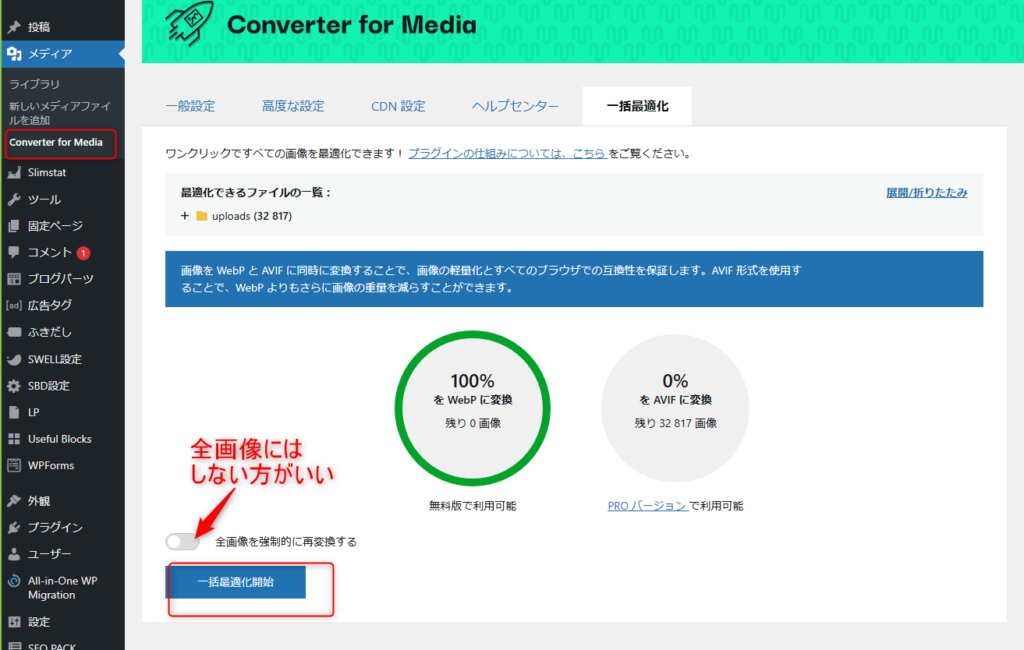Click the プラグイン plug icon
Viewport: 1024px width, 650px height.
point(14,527)
